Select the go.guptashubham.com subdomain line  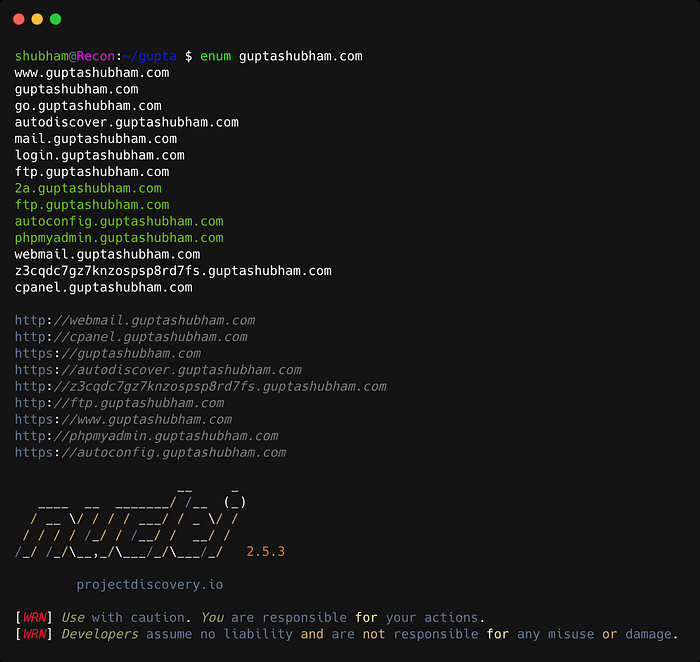click(88, 106)
